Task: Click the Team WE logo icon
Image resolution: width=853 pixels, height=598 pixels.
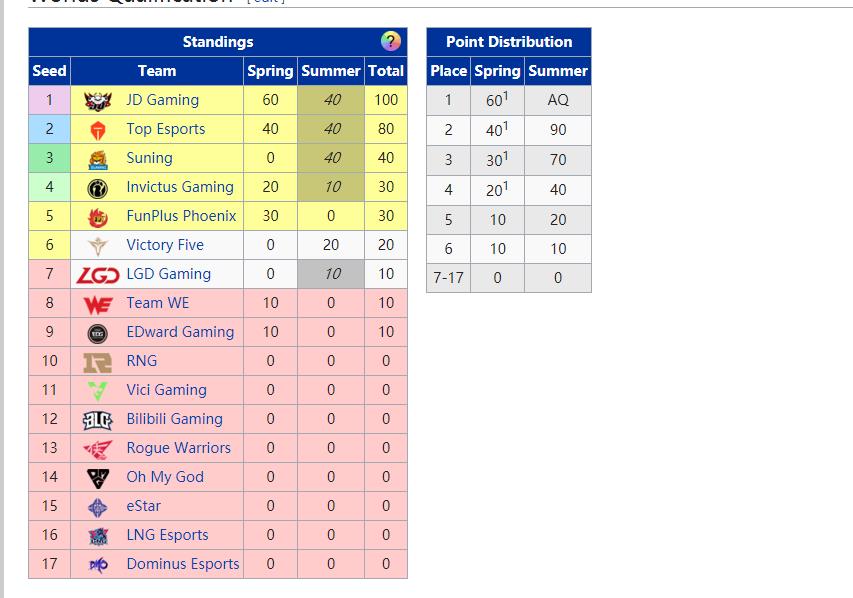Action: tap(98, 303)
